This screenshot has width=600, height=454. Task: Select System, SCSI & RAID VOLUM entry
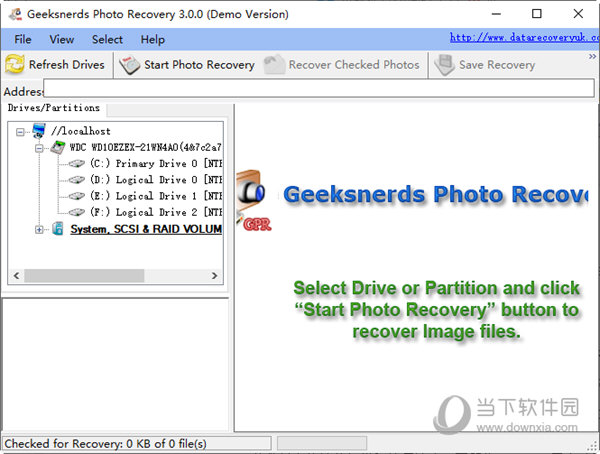pos(146,229)
